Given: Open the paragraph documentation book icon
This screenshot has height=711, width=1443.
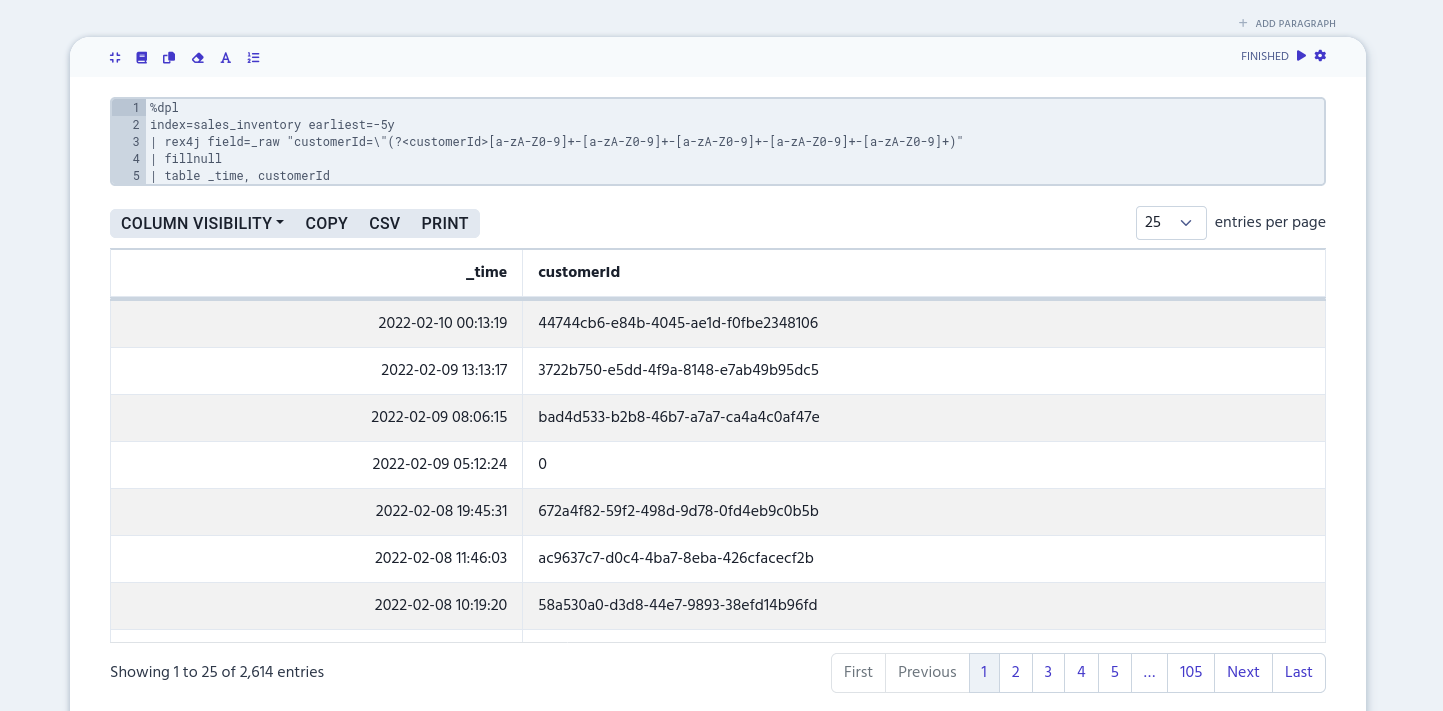Looking at the screenshot, I should click(x=141, y=57).
